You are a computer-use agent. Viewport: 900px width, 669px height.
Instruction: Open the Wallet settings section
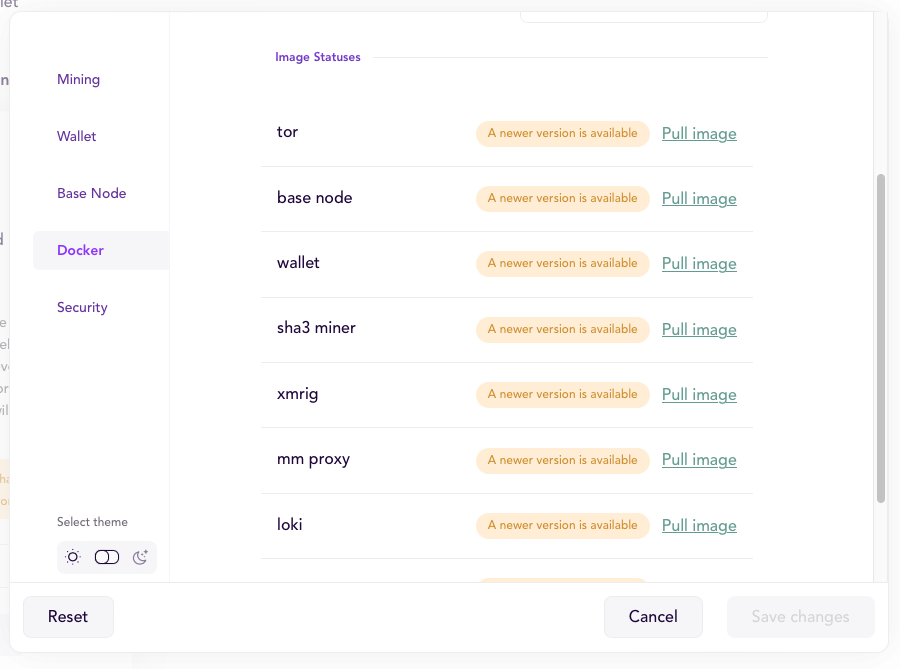pos(76,136)
